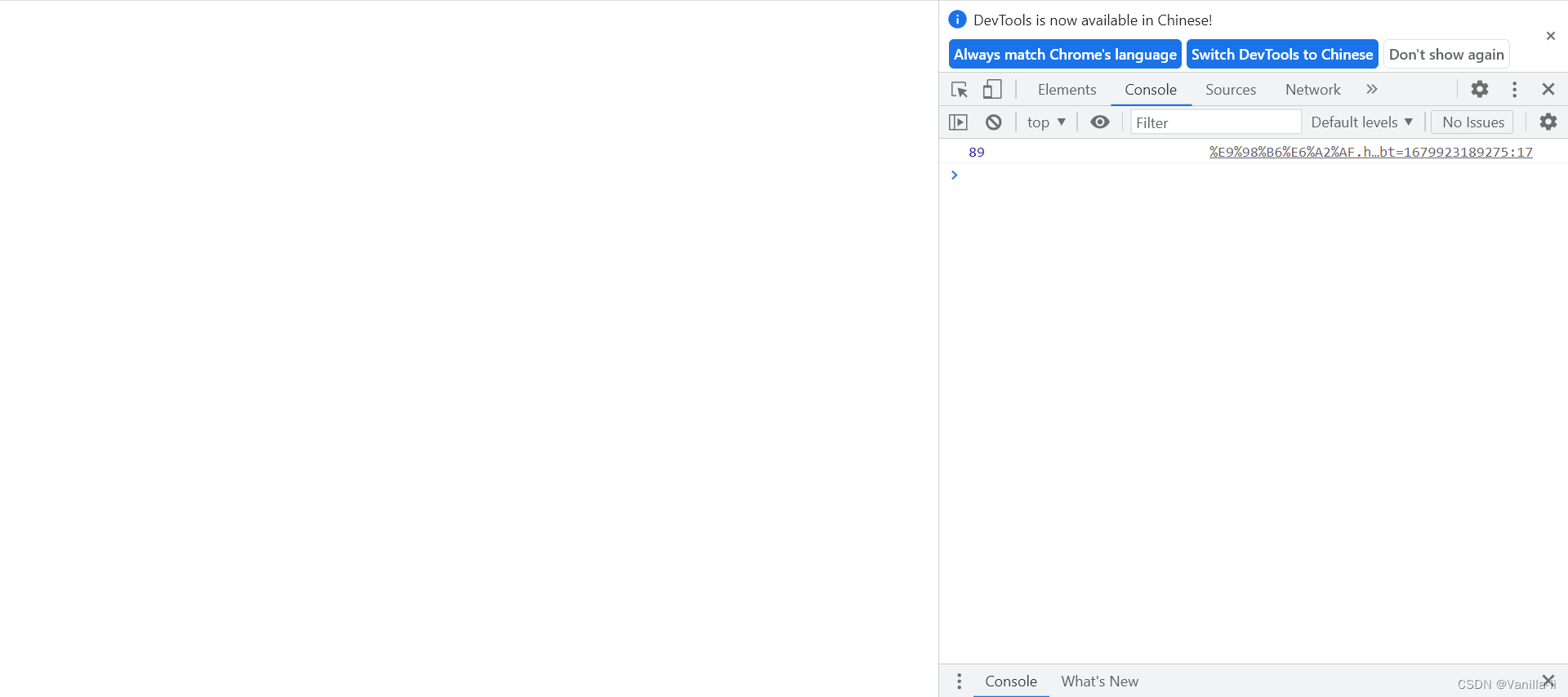Image resolution: width=1568 pixels, height=697 pixels.
Task: Open the top context dropdown
Action: click(1046, 122)
